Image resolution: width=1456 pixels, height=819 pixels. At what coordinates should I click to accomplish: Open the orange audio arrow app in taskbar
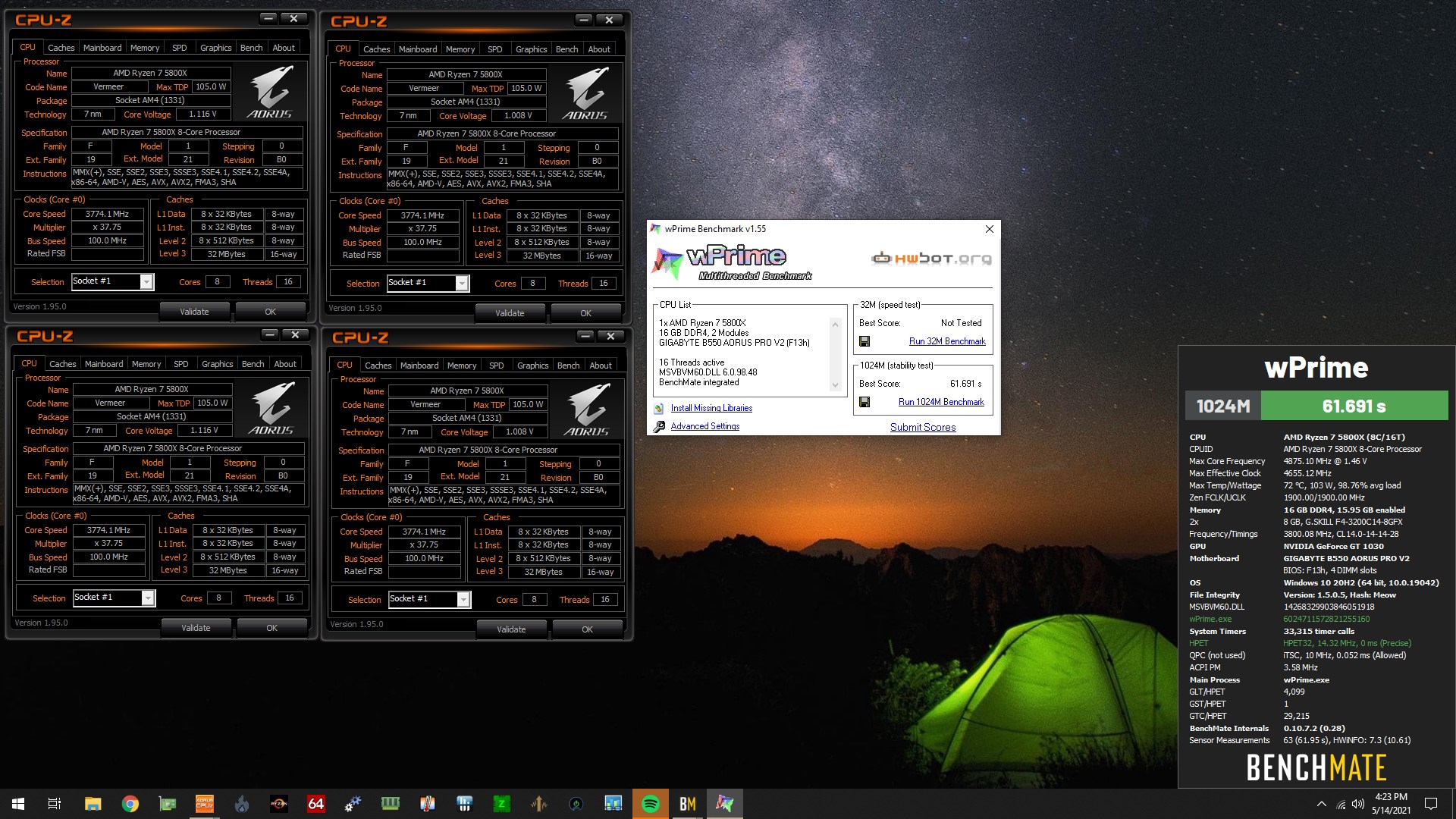(538, 804)
